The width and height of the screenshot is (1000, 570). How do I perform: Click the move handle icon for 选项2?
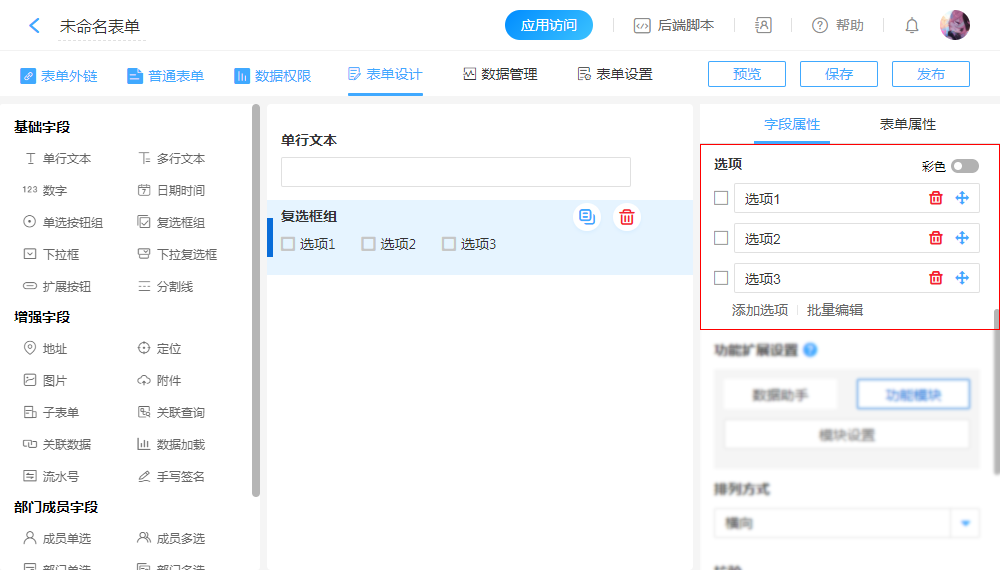click(962, 238)
